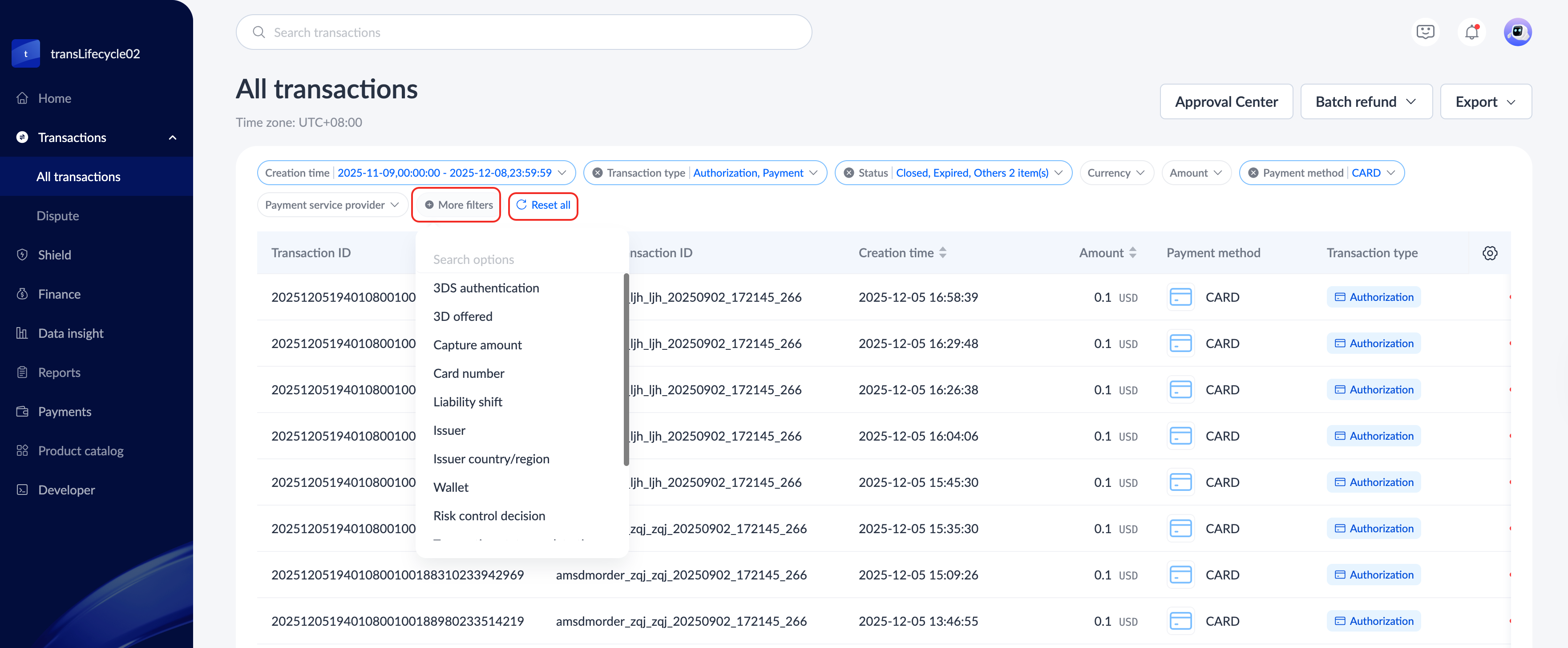The image size is (1568, 648).
Task: Clear the Status filter X icon
Action: [x=849, y=173]
